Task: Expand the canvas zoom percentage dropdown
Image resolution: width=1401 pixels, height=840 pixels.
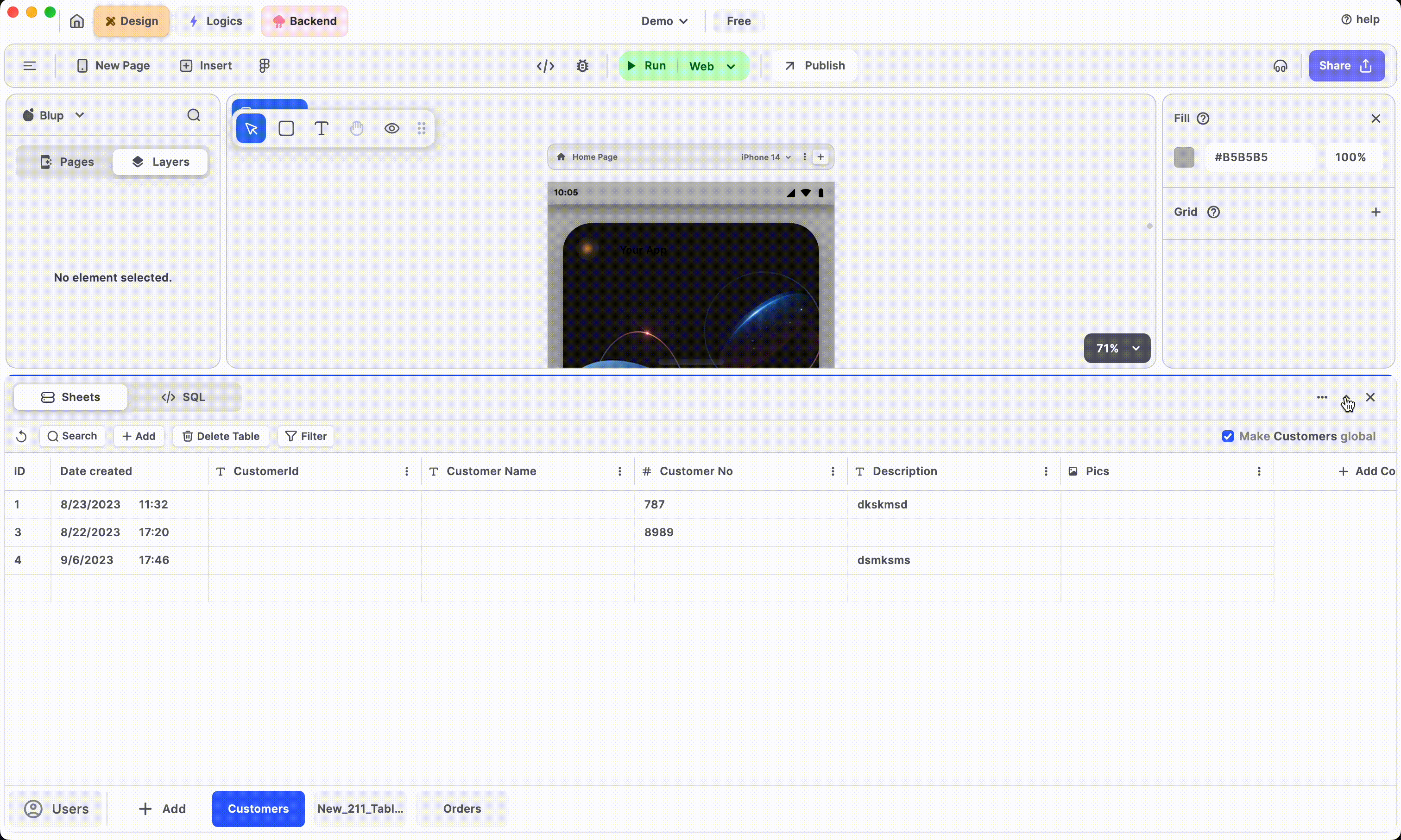Action: pos(1117,348)
